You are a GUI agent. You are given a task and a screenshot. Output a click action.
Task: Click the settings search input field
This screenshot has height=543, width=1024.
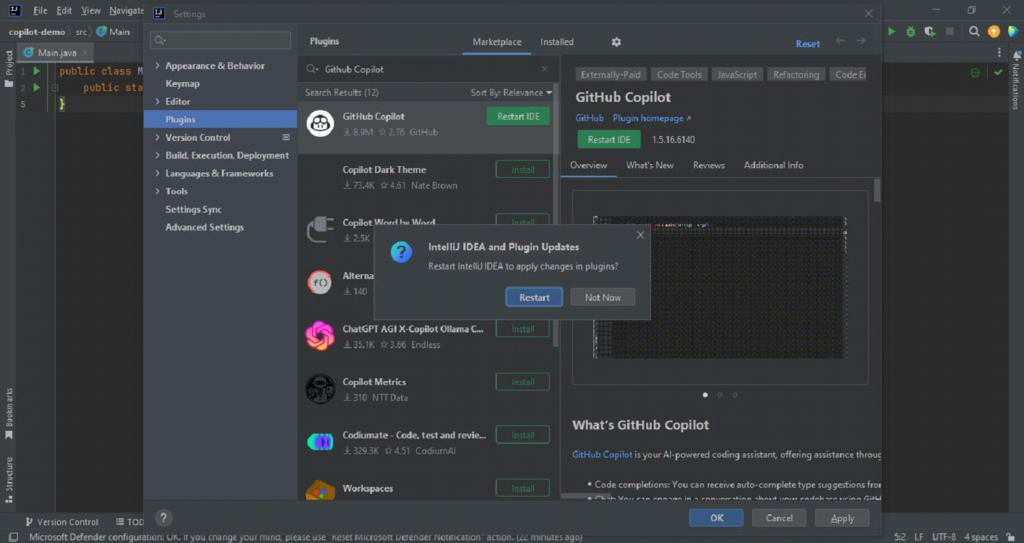pyautogui.click(x=221, y=40)
